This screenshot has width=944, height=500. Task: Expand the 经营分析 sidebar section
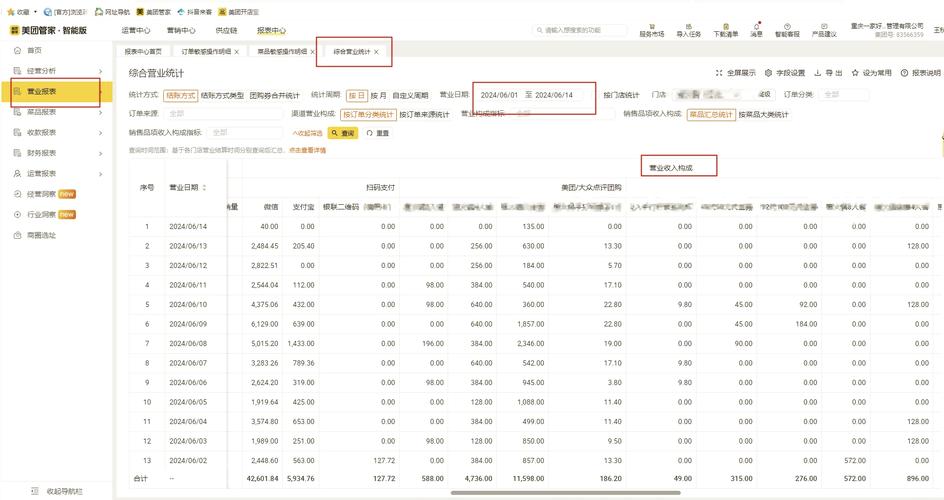[x=58, y=71]
